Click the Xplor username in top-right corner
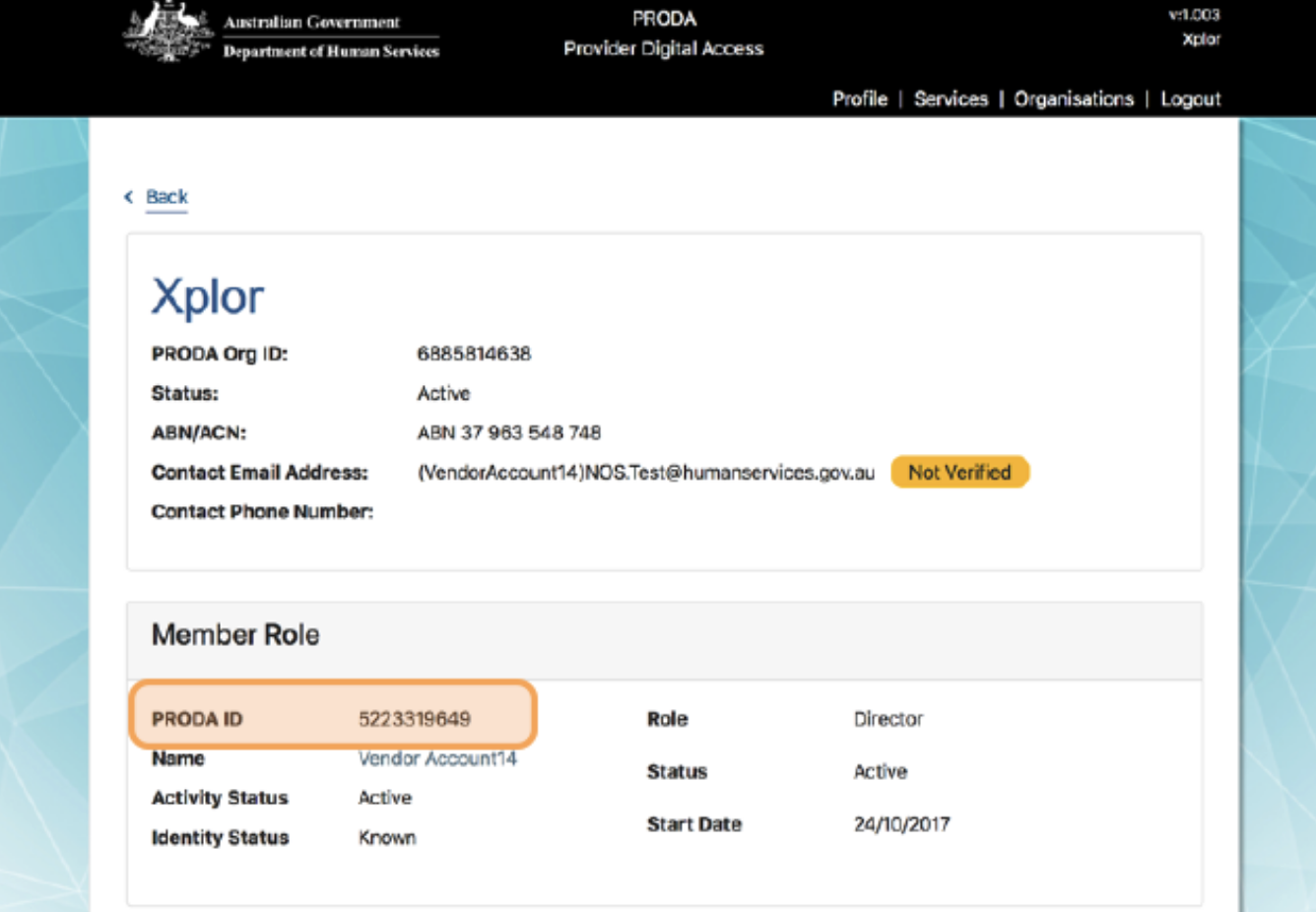This screenshot has height=912, width=1316. (1201, 39)
